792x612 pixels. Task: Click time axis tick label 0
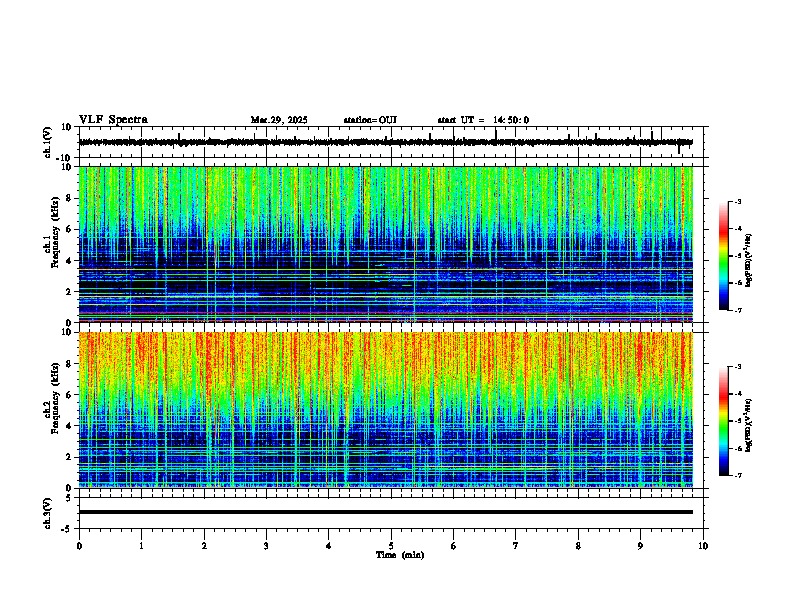click(x=79, y=546)
